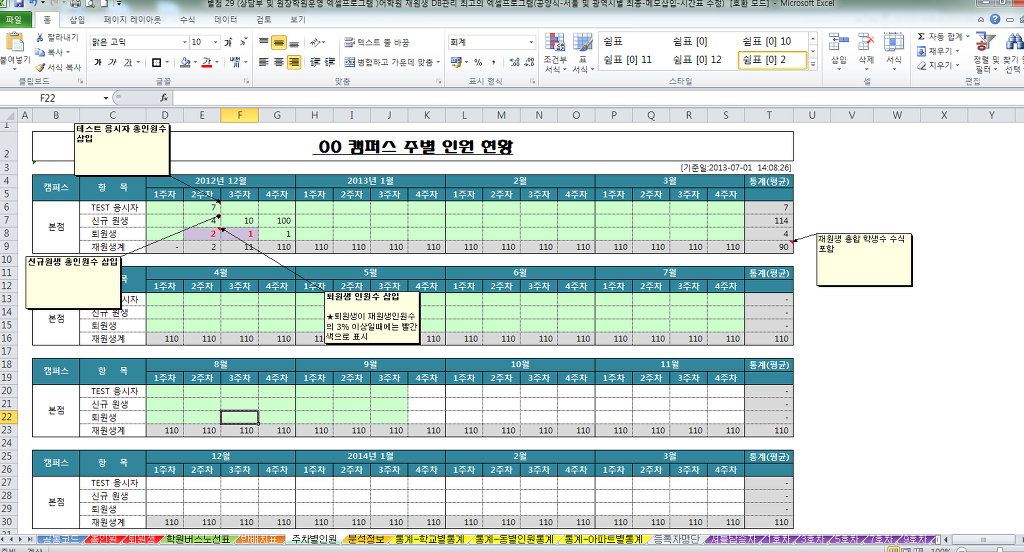Select the cell style 쉼표 [0] 12
The width and height of the screenshot is (1024, 552).
[x=697, y=59]
